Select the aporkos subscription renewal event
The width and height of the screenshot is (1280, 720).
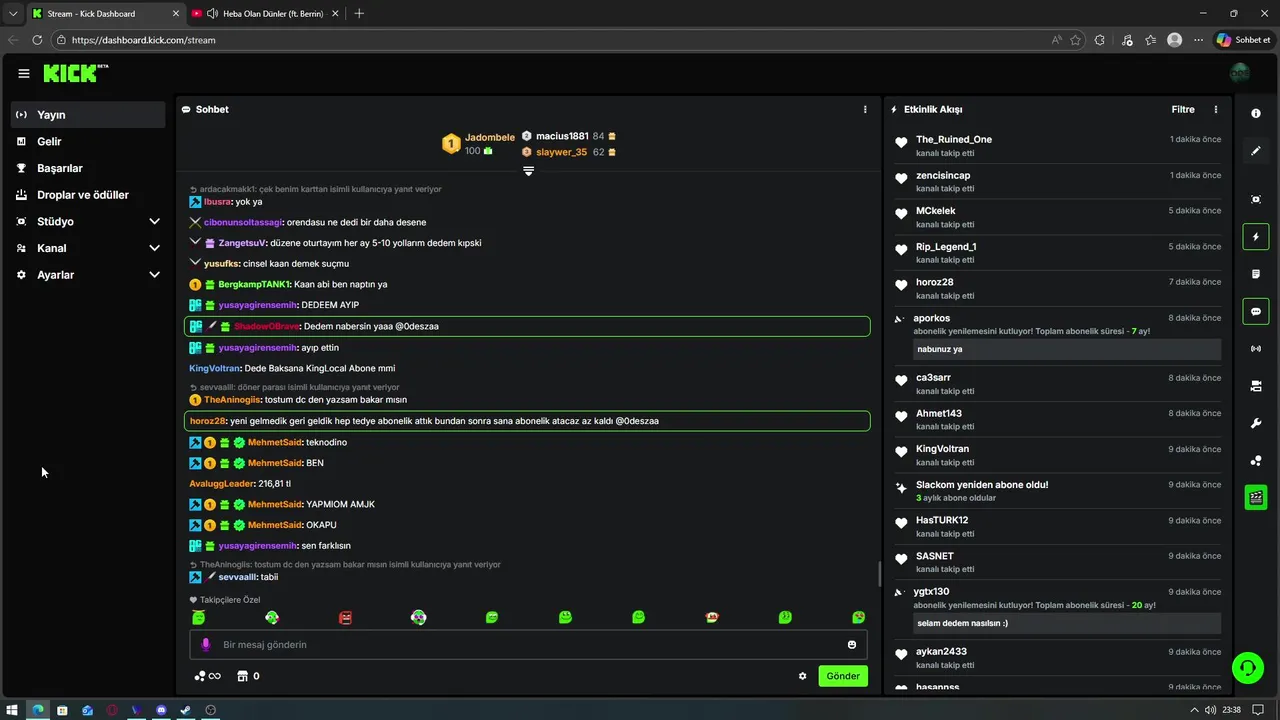1057,334
